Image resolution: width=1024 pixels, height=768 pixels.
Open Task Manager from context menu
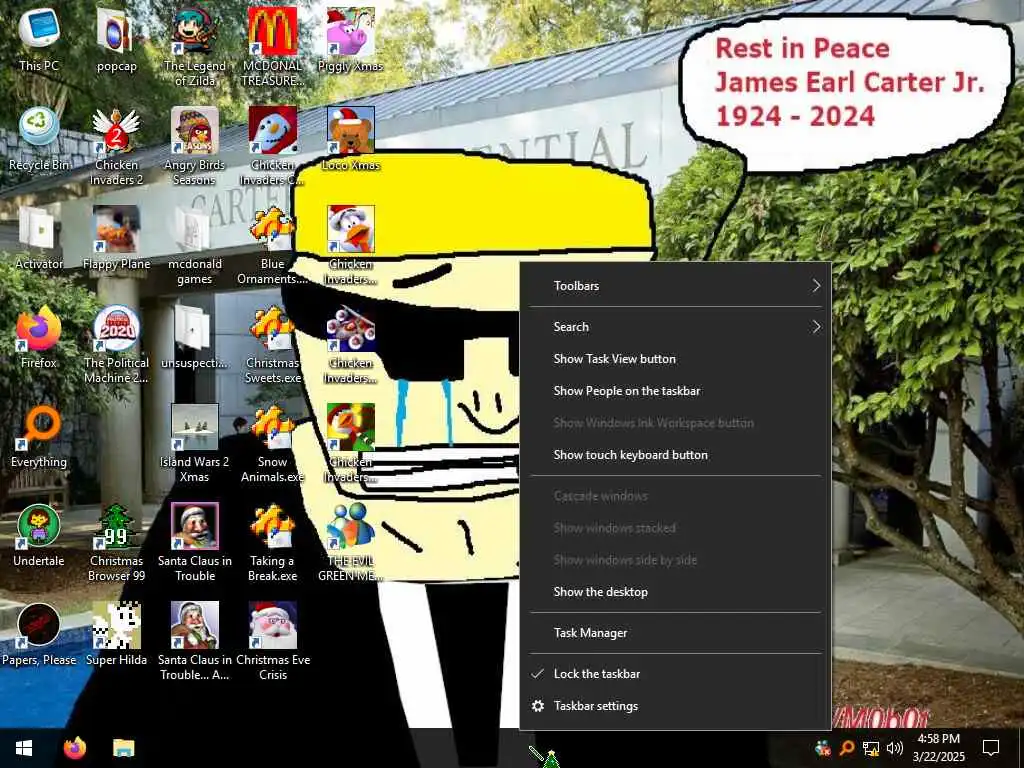[675, 633]
